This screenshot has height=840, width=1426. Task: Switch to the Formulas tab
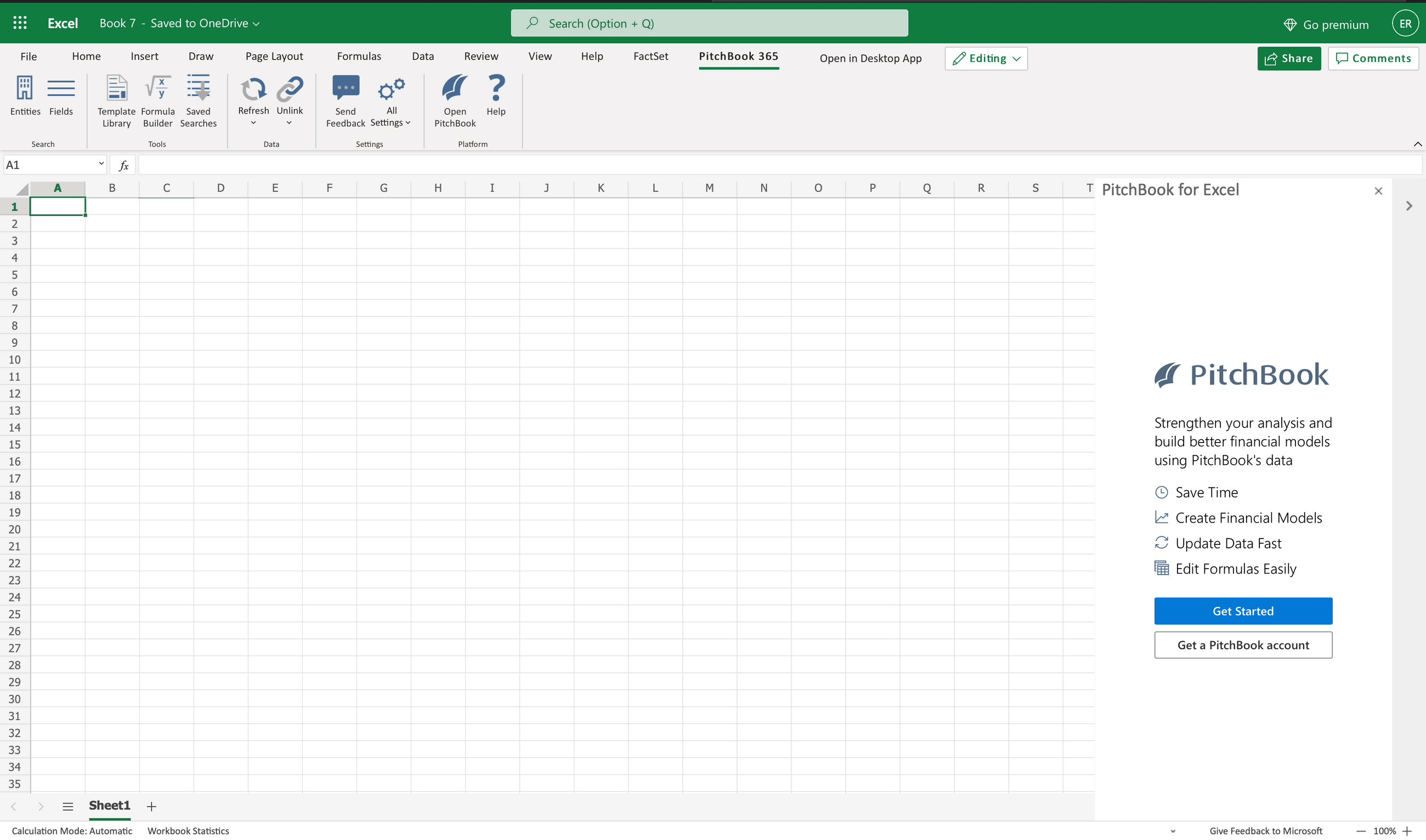[359, 56]
